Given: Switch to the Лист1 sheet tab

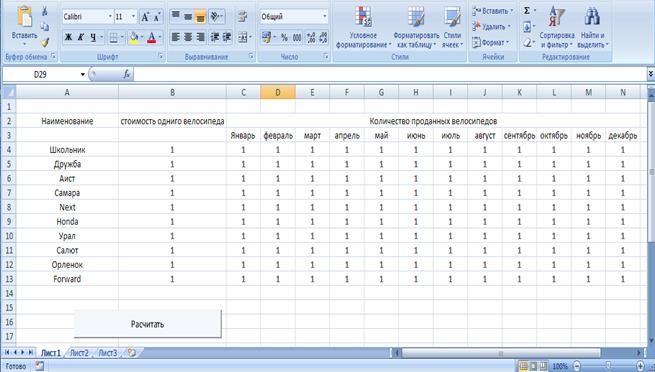Looking at the screenshot, I should pos(51,353).
